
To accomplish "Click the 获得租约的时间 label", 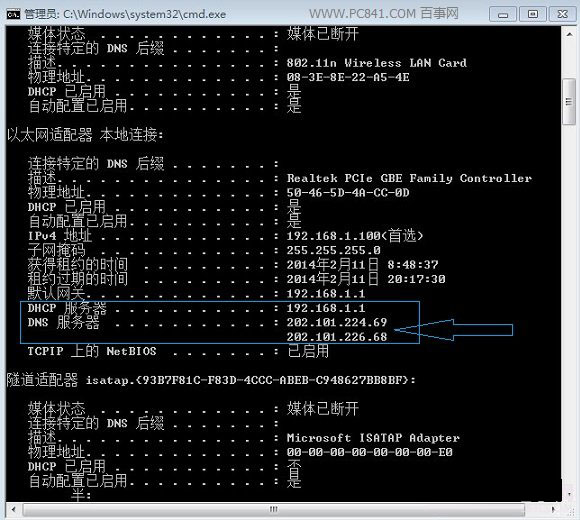I will click(78, 265).
